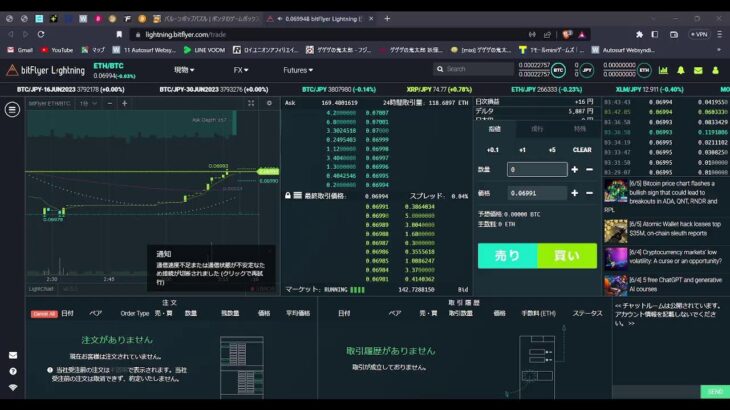730x410 pixels.
Task: Expand the Futures dropdown menu
Action: tap(298, 70)
